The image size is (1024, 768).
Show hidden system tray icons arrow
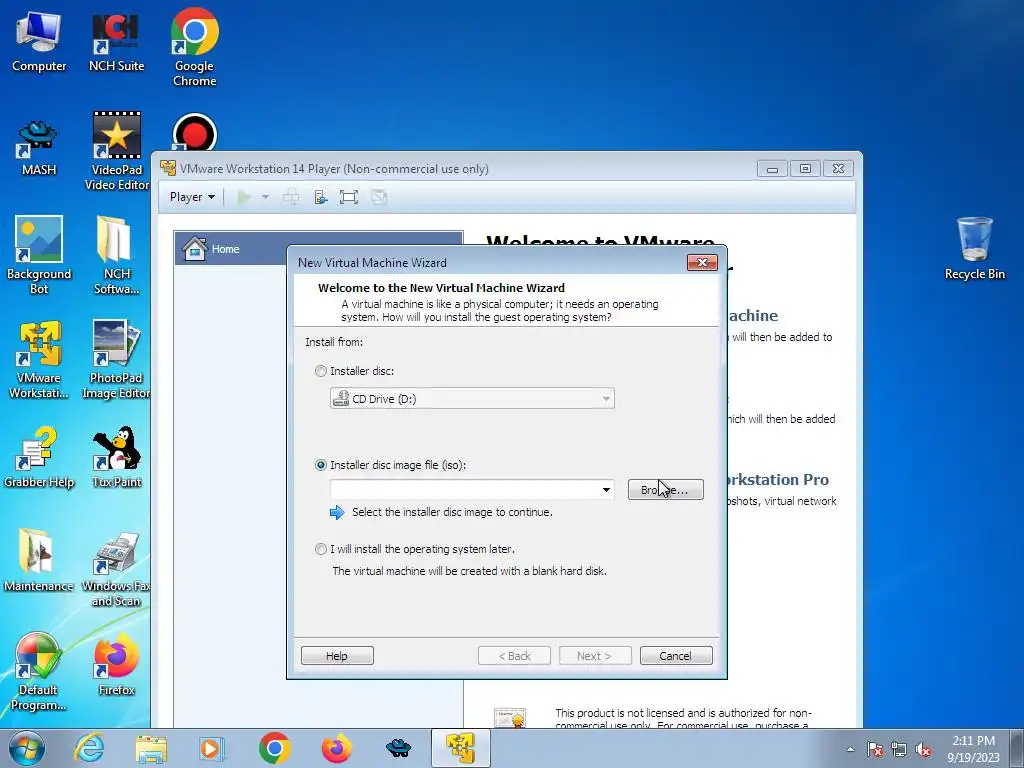tap(850, 749)
